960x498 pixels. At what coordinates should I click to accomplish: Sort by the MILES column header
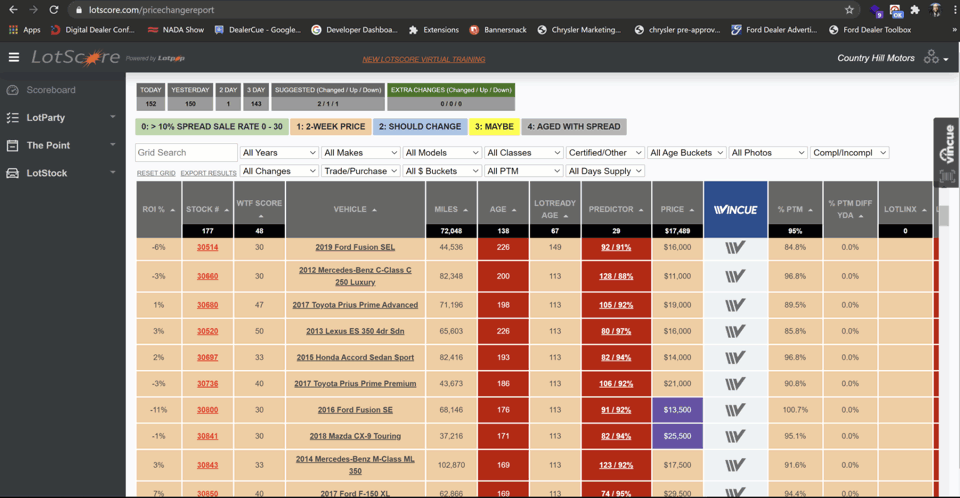[x=451, y=209]
